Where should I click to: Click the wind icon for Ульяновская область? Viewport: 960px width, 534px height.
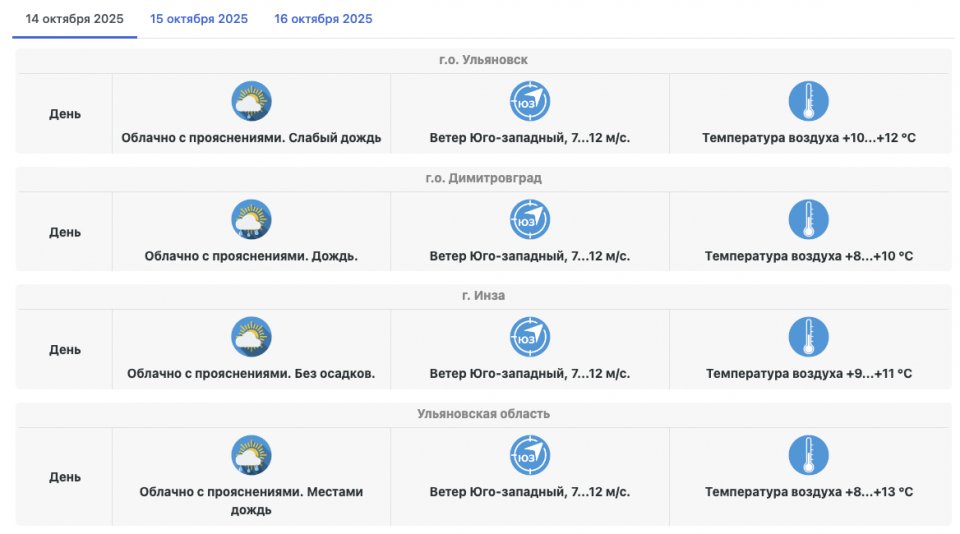530,455
